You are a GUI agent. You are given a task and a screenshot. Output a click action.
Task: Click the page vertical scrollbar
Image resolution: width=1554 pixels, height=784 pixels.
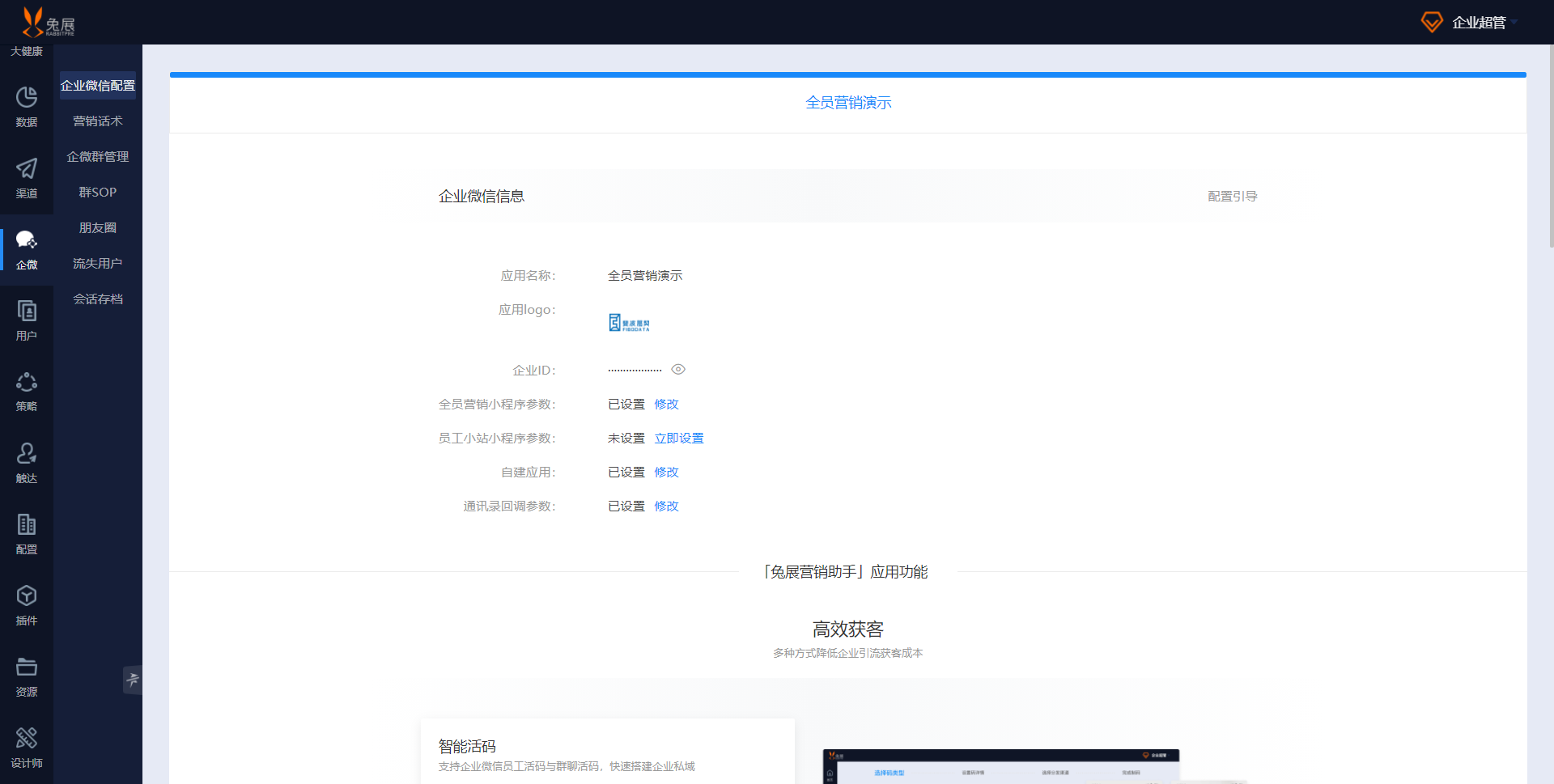click(1550, 146)
